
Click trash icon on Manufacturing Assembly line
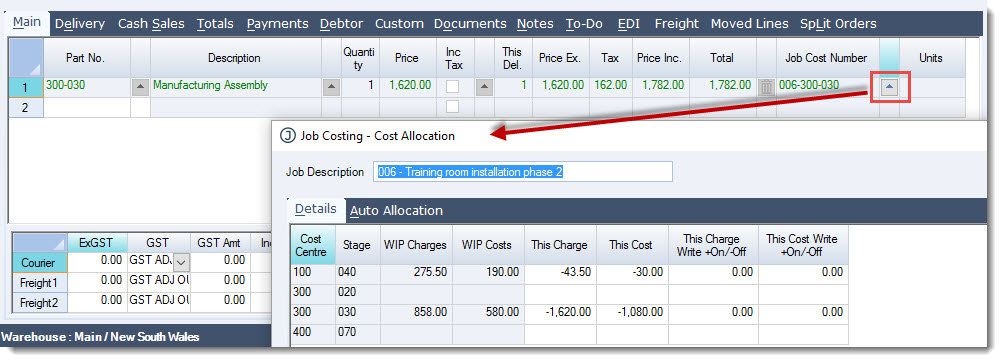point(767,88)
